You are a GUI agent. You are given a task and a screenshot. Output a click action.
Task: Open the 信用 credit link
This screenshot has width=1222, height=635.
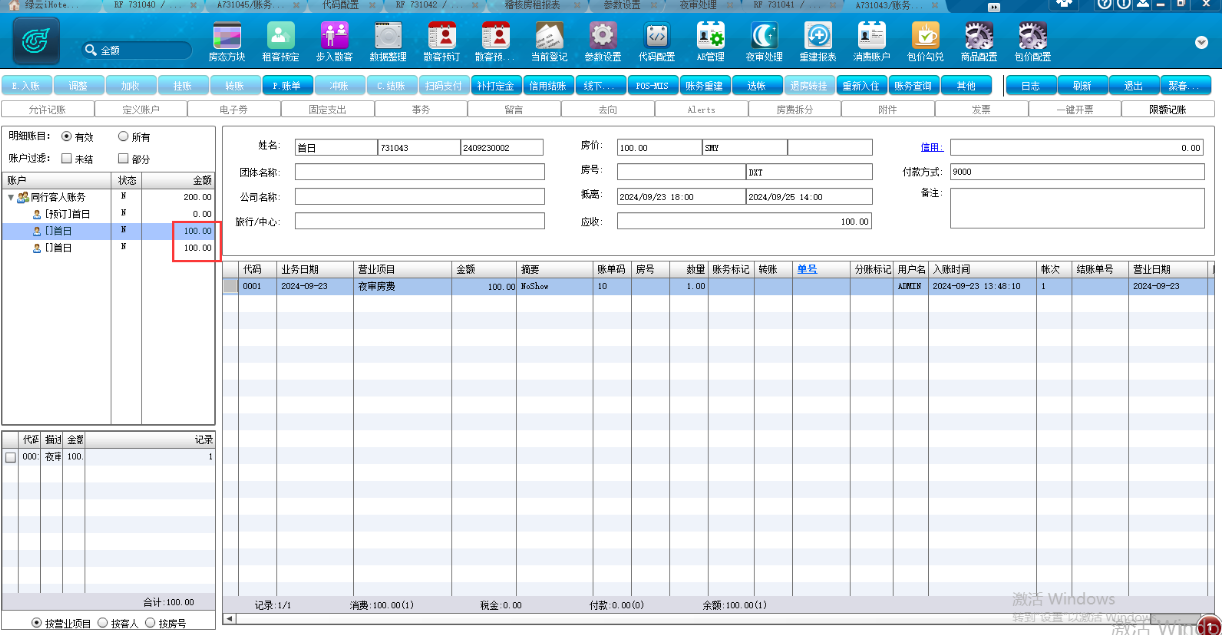point(932,147)
